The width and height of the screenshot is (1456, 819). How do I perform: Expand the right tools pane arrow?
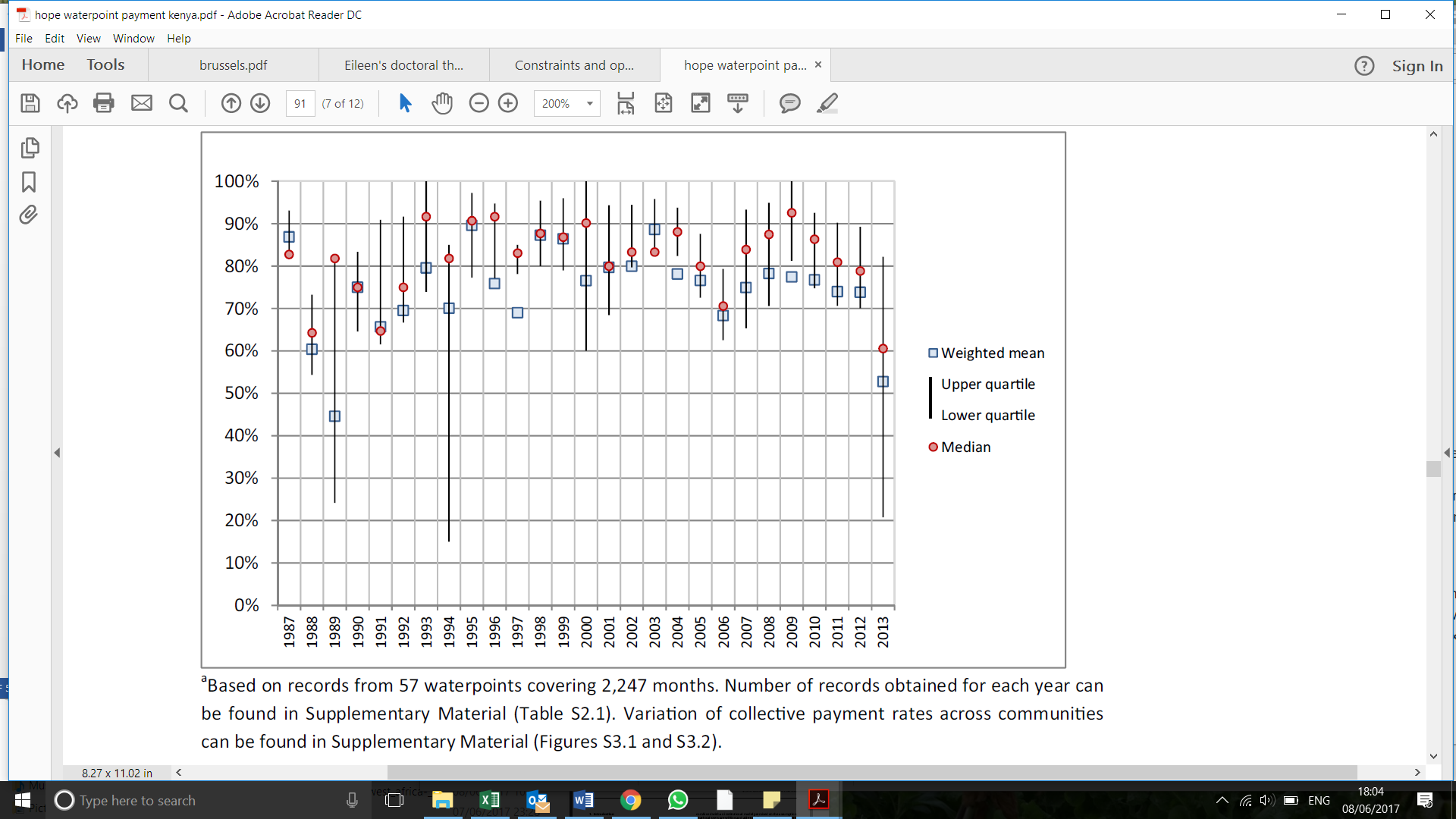click(1447, 453)
